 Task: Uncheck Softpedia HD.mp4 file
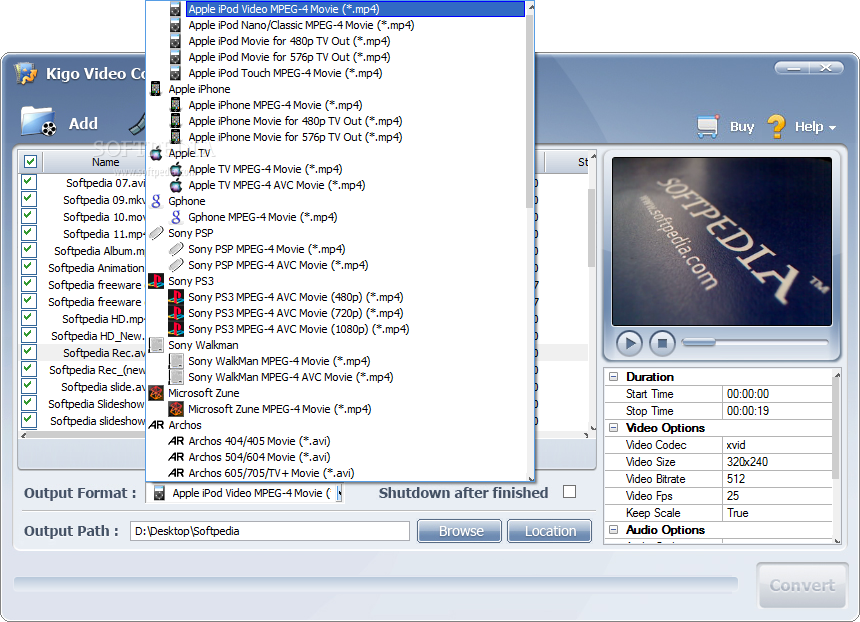tap(29, 318)
